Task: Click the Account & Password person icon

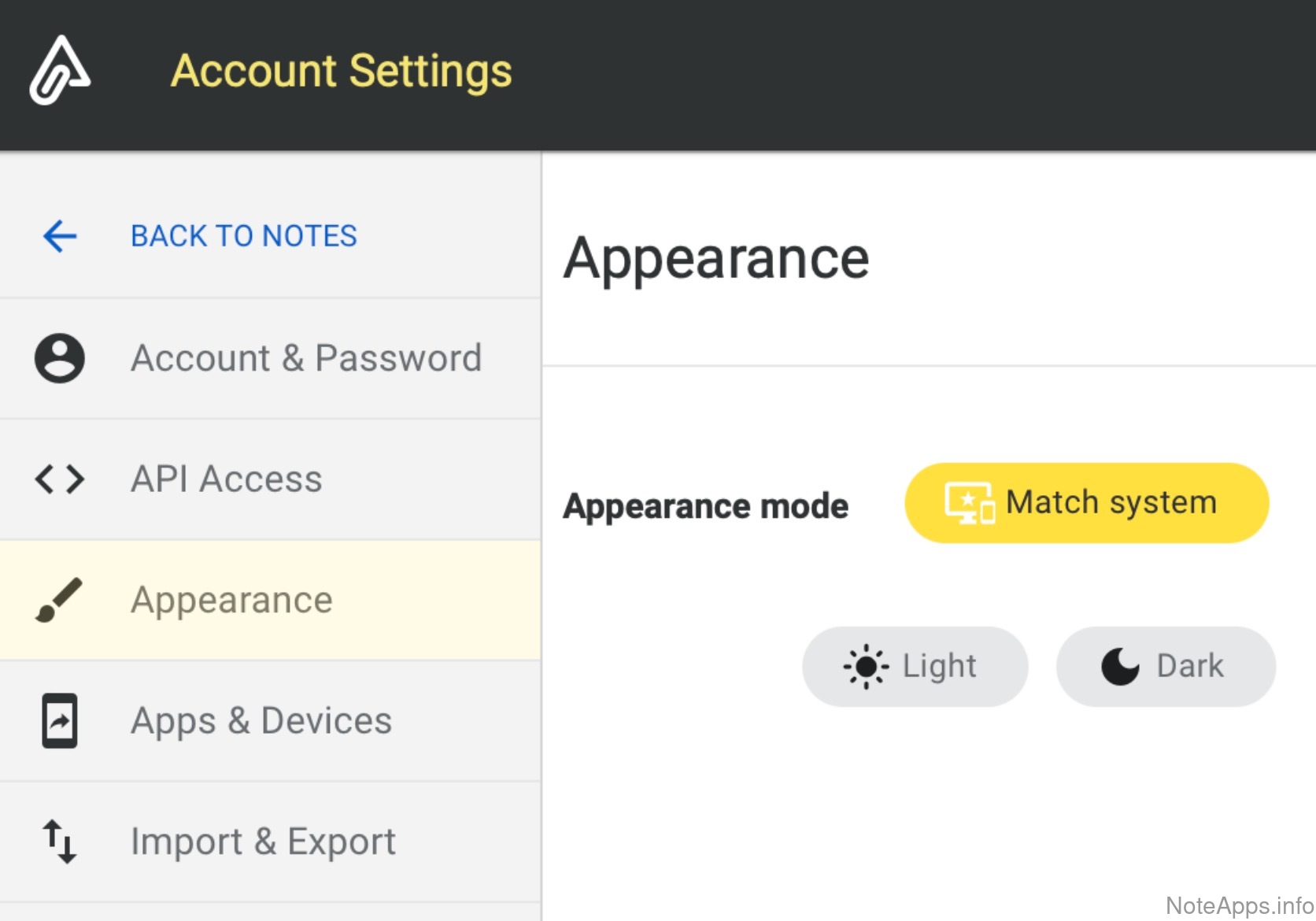Action: [60, 358]
